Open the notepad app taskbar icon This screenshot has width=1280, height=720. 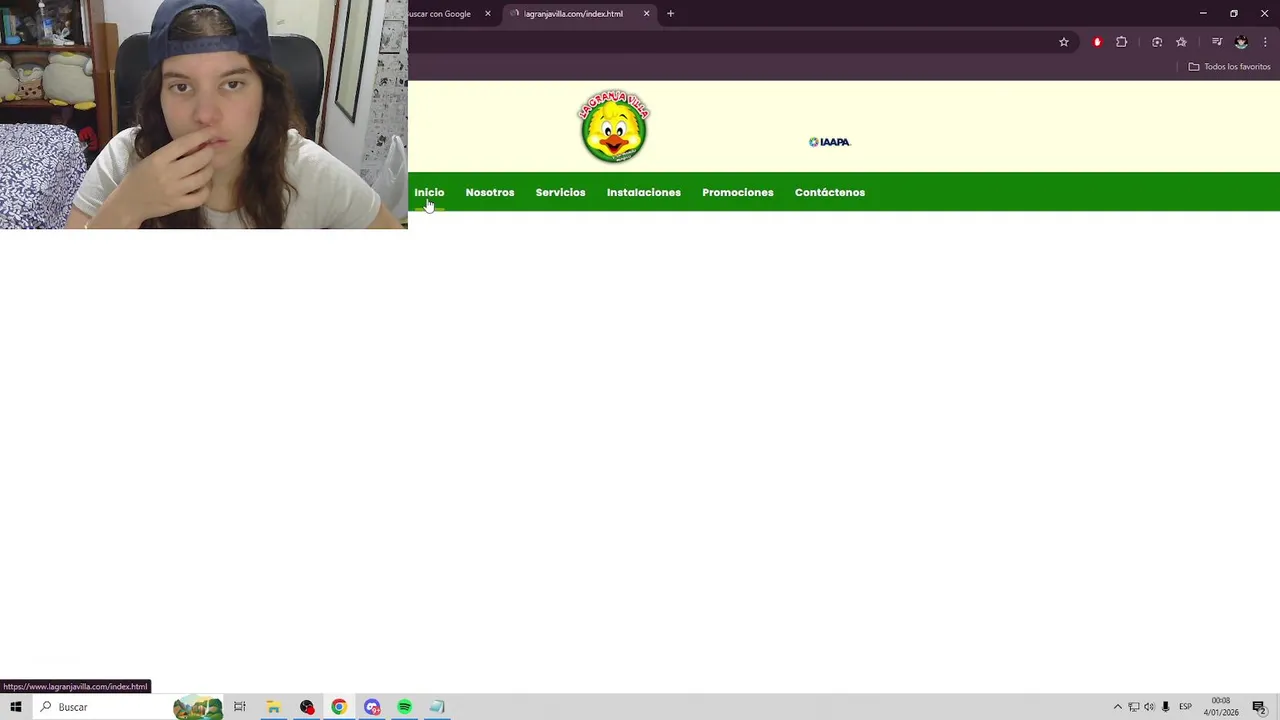[x=437, y=707]
